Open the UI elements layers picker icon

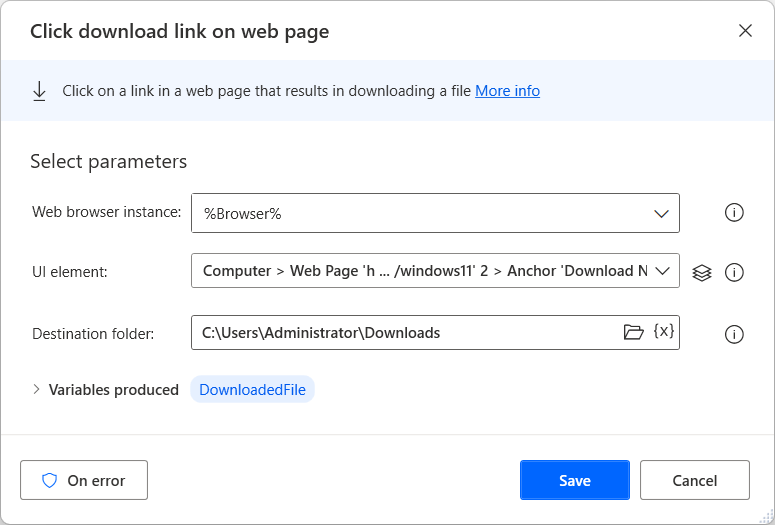pyautogui.click(x=702, y=272)
